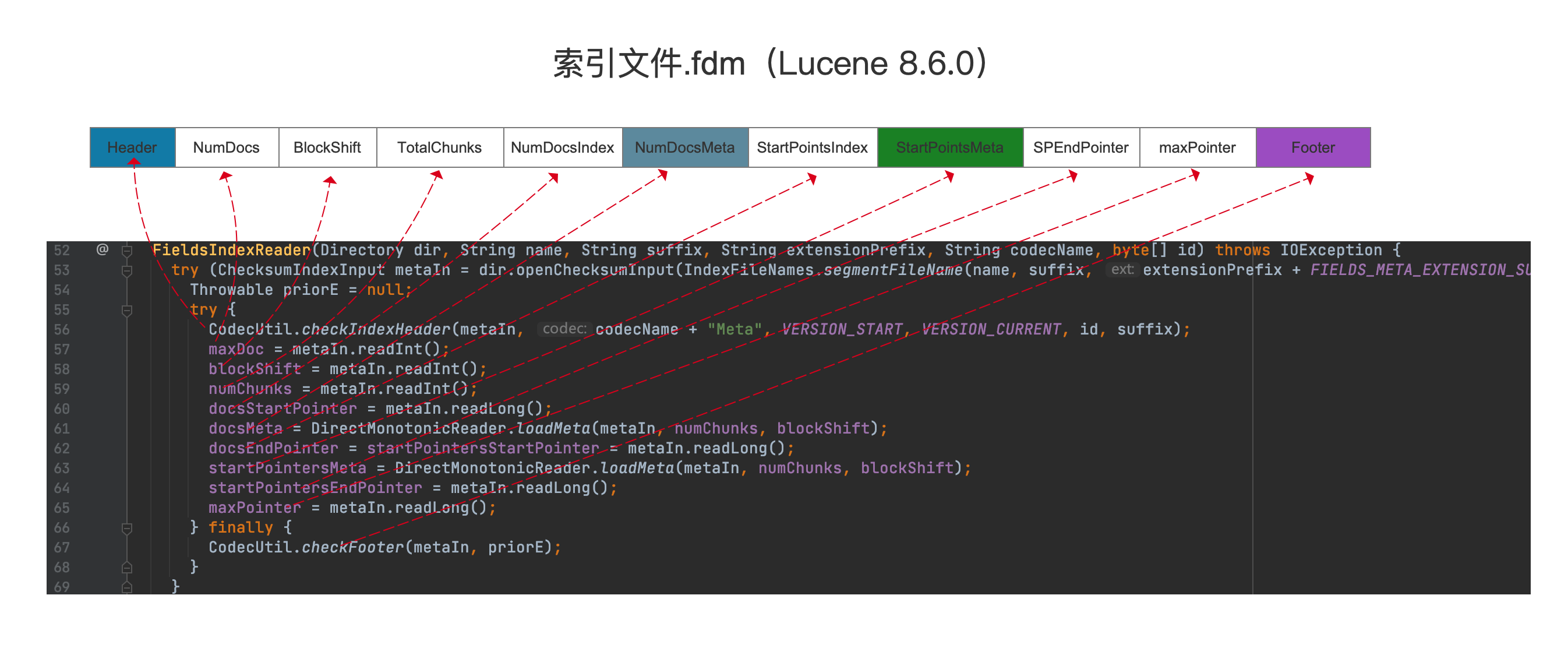Collapse the fold marker at line 52
Screen dimensions: 1568x669
pyautogui.click(x=126, y=250)
